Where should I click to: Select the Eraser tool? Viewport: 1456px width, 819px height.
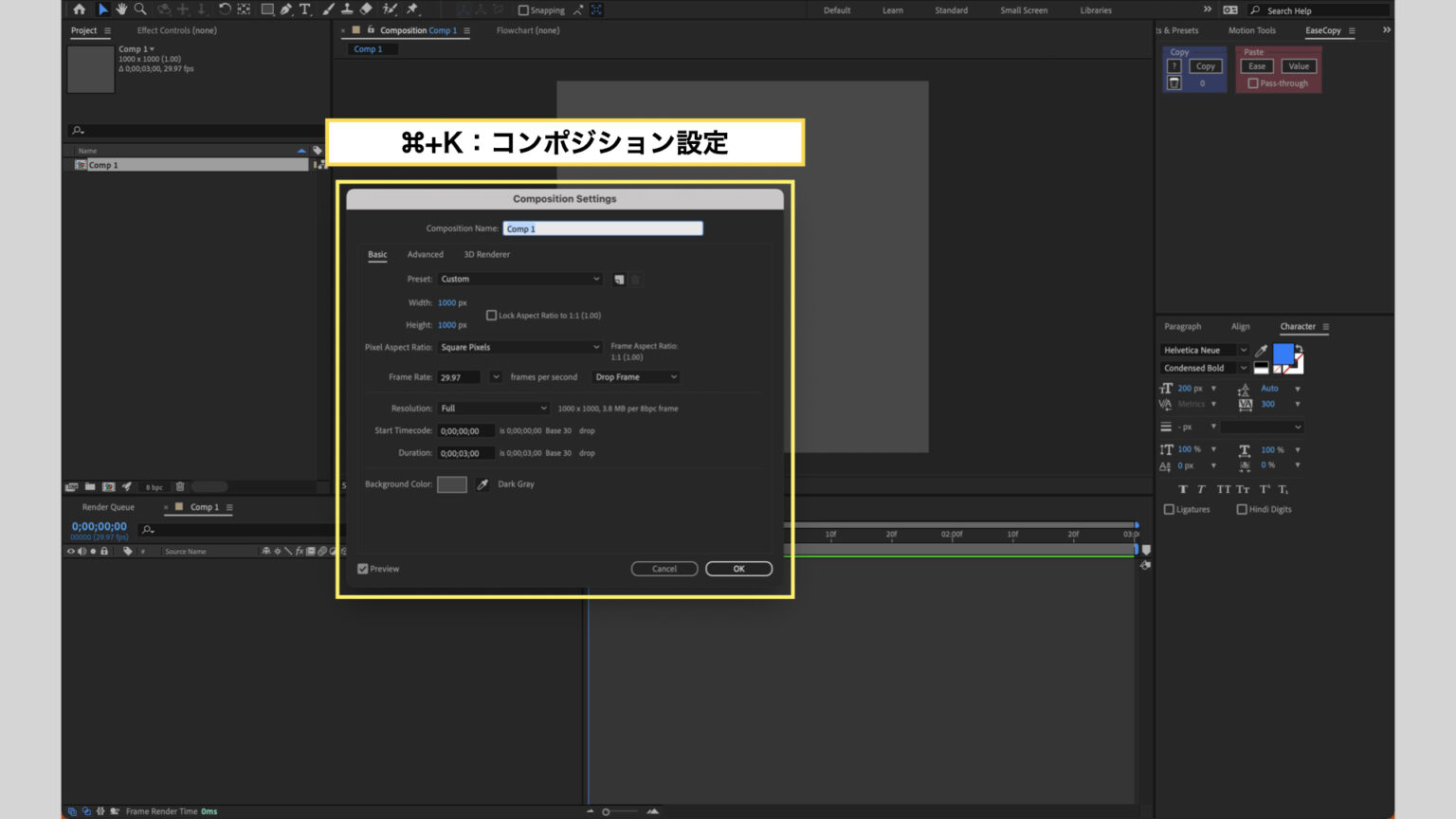[x=367, y=9]
